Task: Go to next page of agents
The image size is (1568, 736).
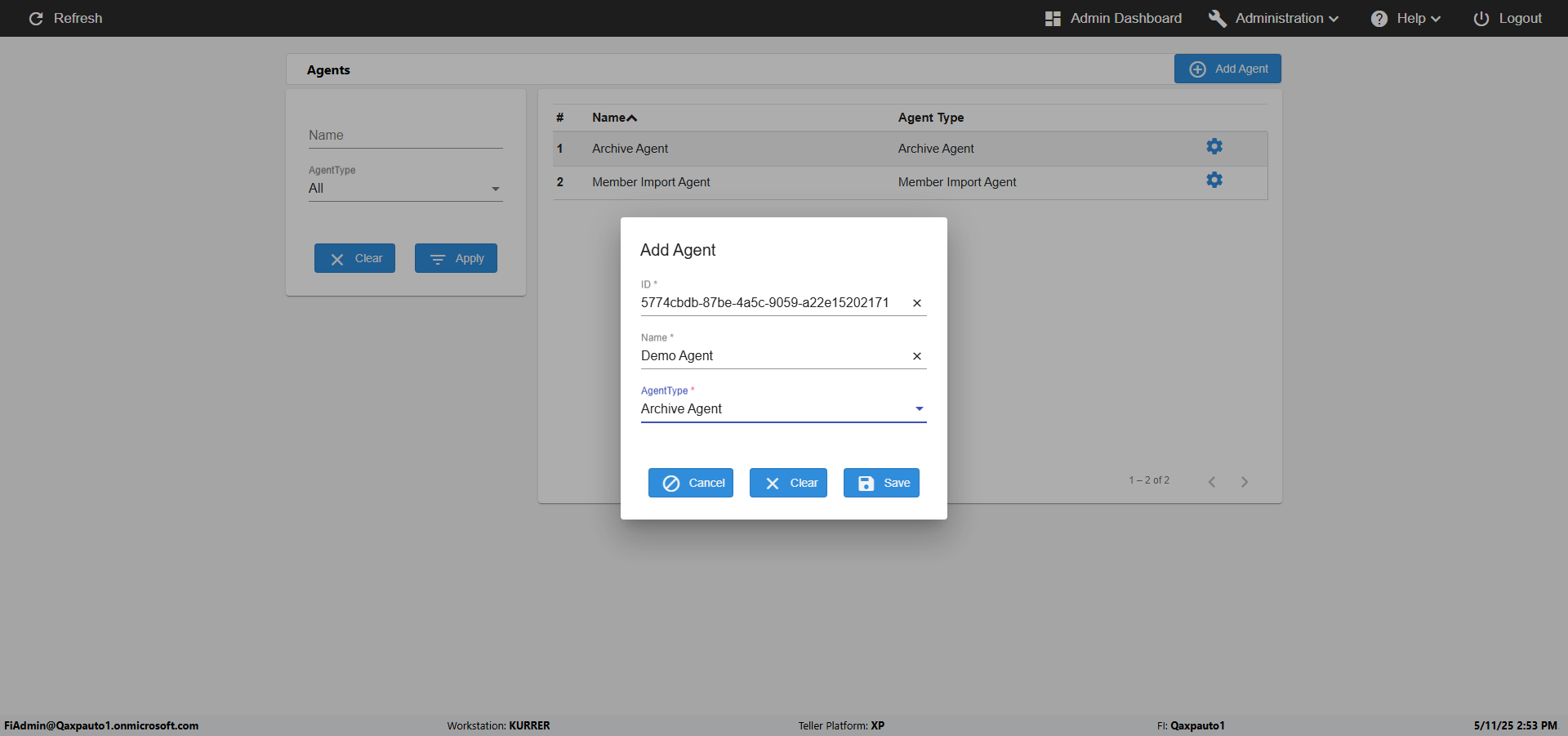Action: tap(1245, 482)
